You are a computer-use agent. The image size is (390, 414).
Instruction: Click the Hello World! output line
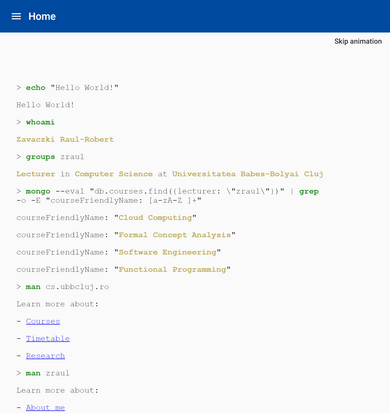pos(45,105)
